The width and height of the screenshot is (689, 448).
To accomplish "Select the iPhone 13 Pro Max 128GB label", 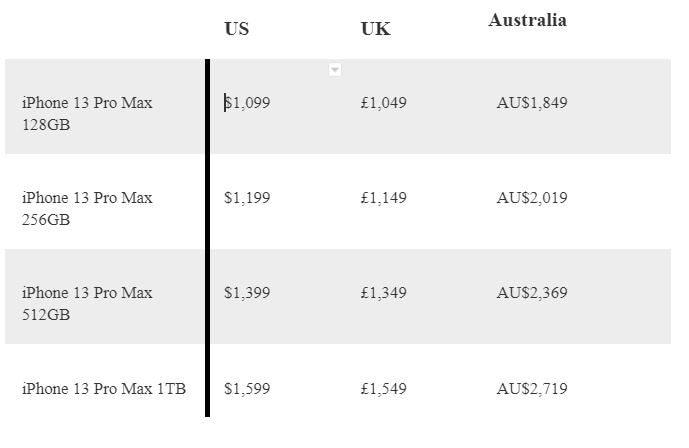I will pos(87,113).
